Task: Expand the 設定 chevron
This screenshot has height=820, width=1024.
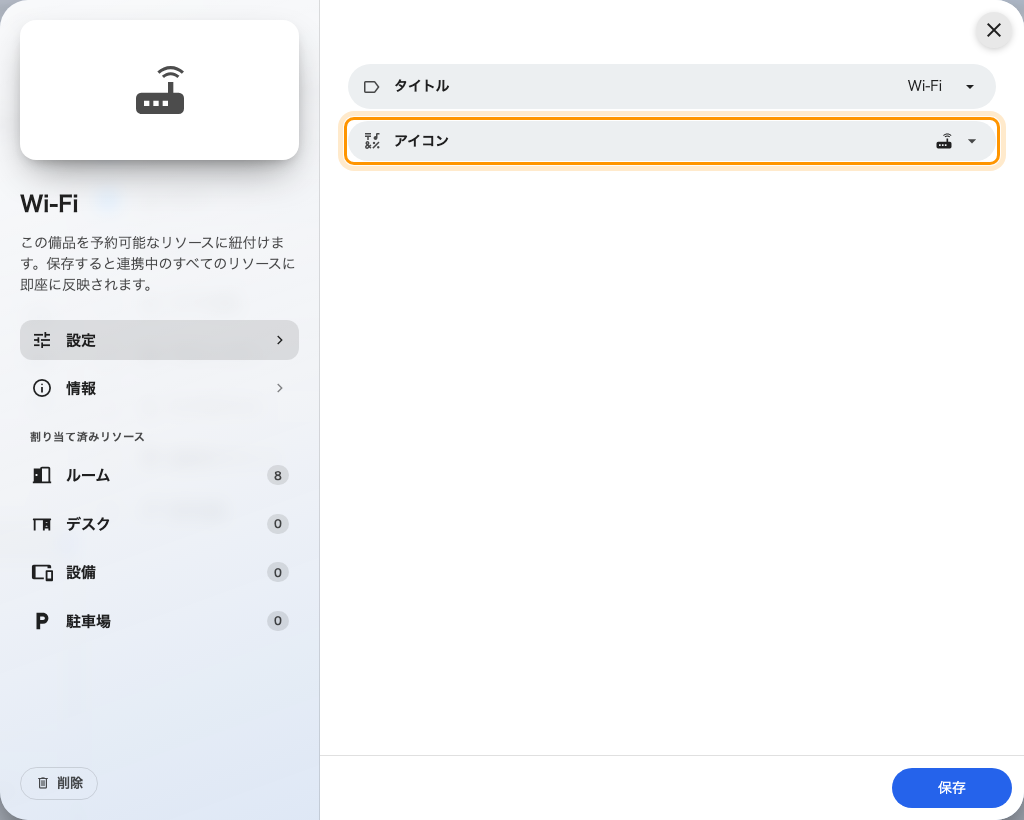Action: tap(280, 340)
